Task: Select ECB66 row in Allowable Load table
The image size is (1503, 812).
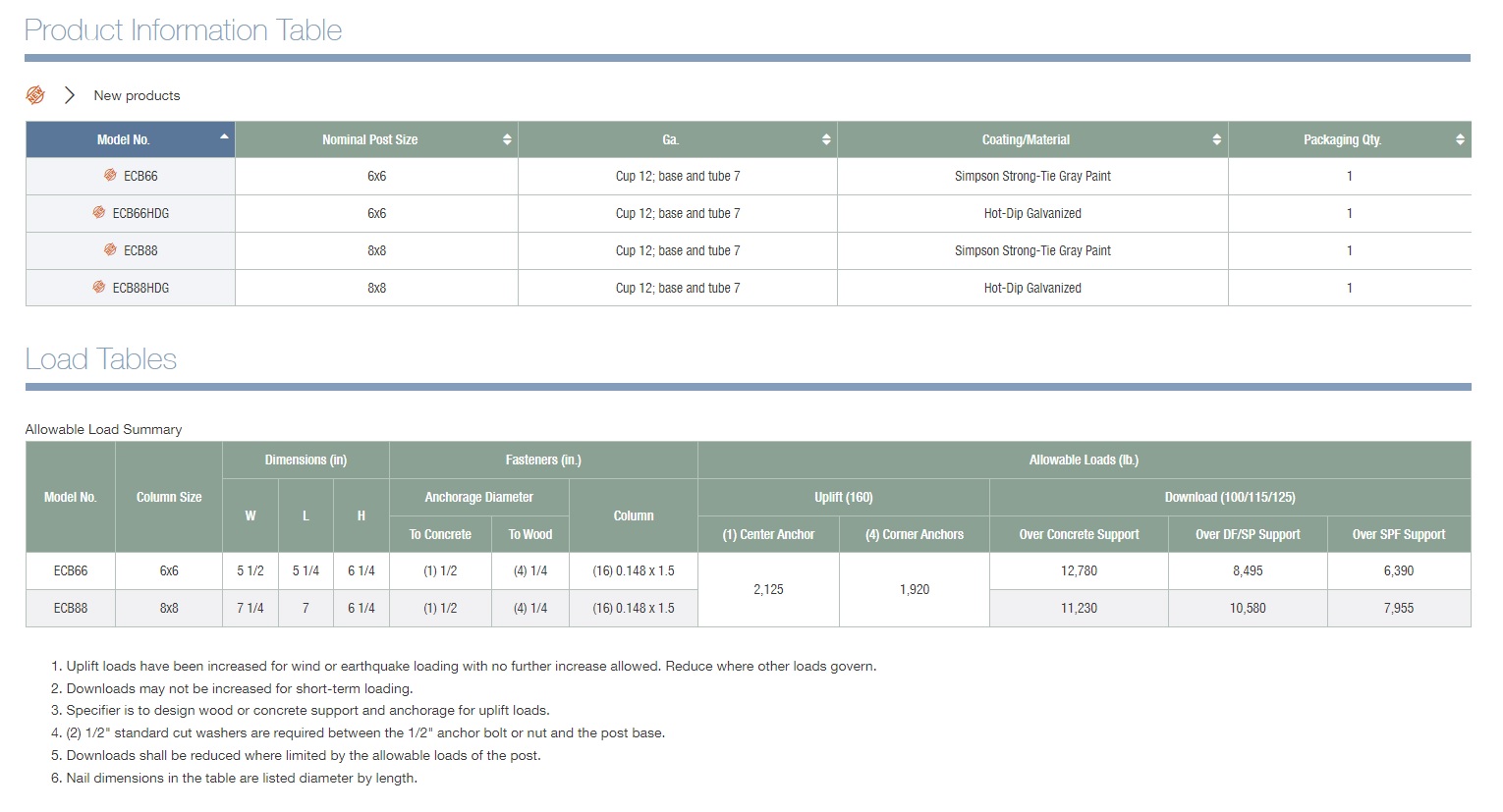Action: tap(71, 571)
